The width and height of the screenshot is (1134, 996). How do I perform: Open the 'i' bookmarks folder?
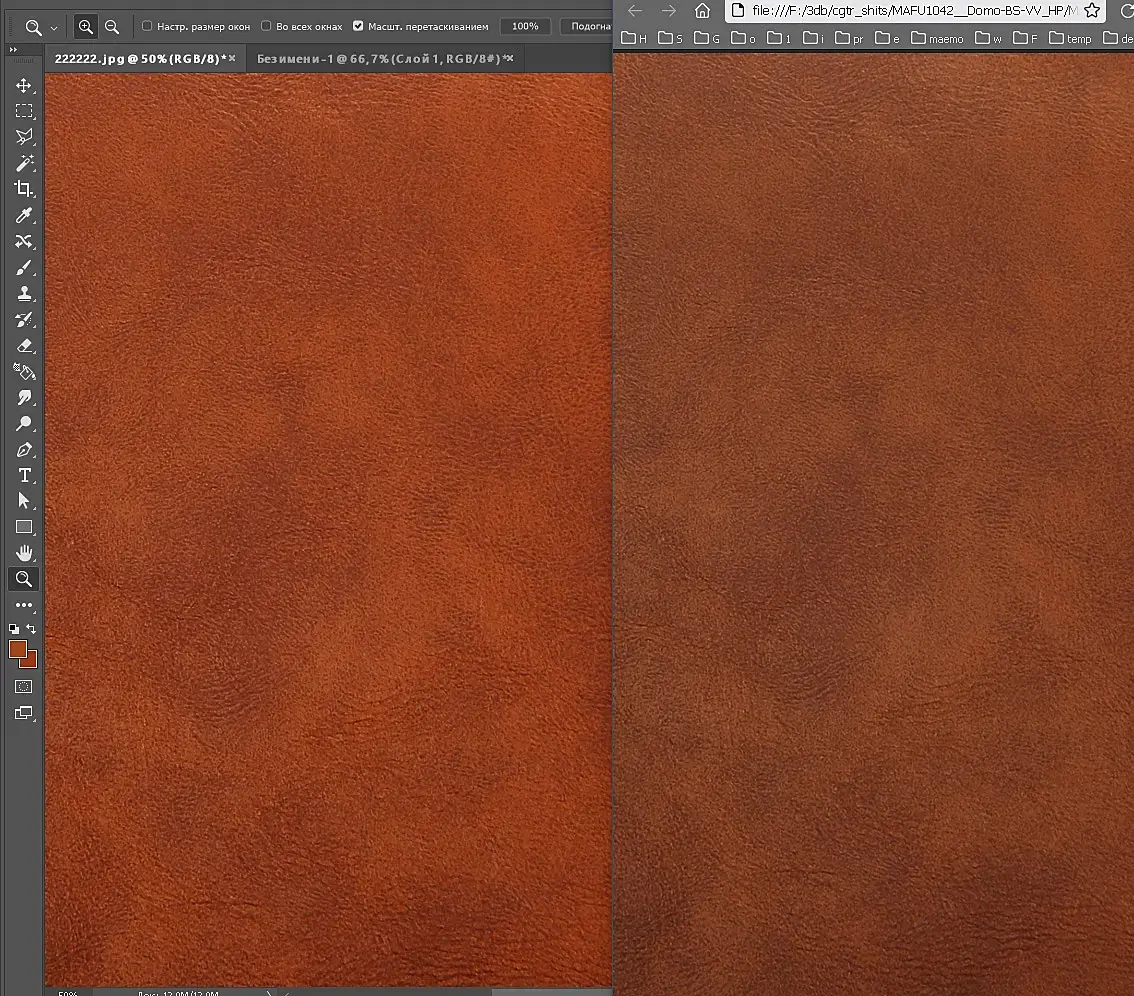point(813,38)
